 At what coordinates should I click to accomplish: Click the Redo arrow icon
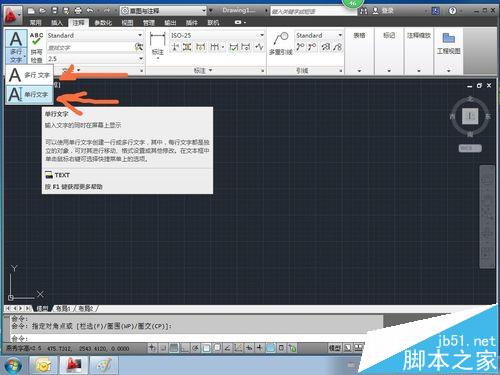coord(107,11)
